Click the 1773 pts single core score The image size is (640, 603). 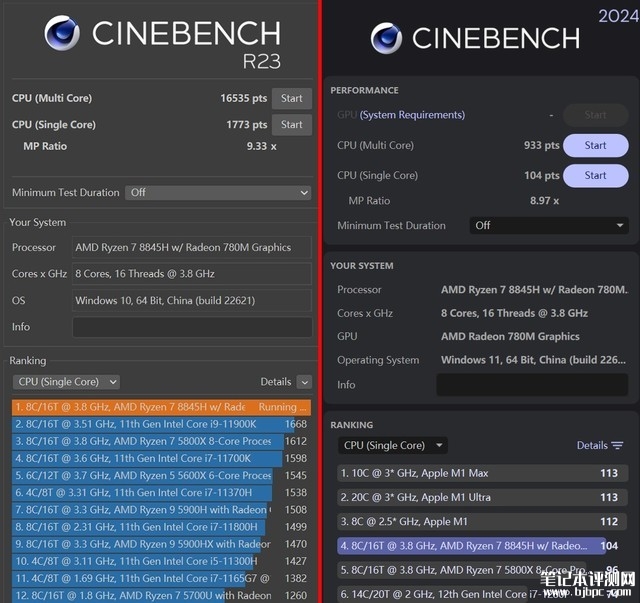point(247,125)
